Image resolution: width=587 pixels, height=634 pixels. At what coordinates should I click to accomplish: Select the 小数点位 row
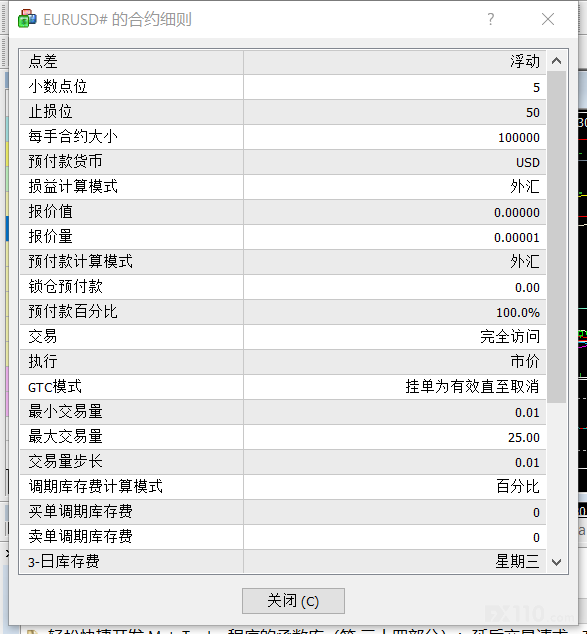point(283,87)
